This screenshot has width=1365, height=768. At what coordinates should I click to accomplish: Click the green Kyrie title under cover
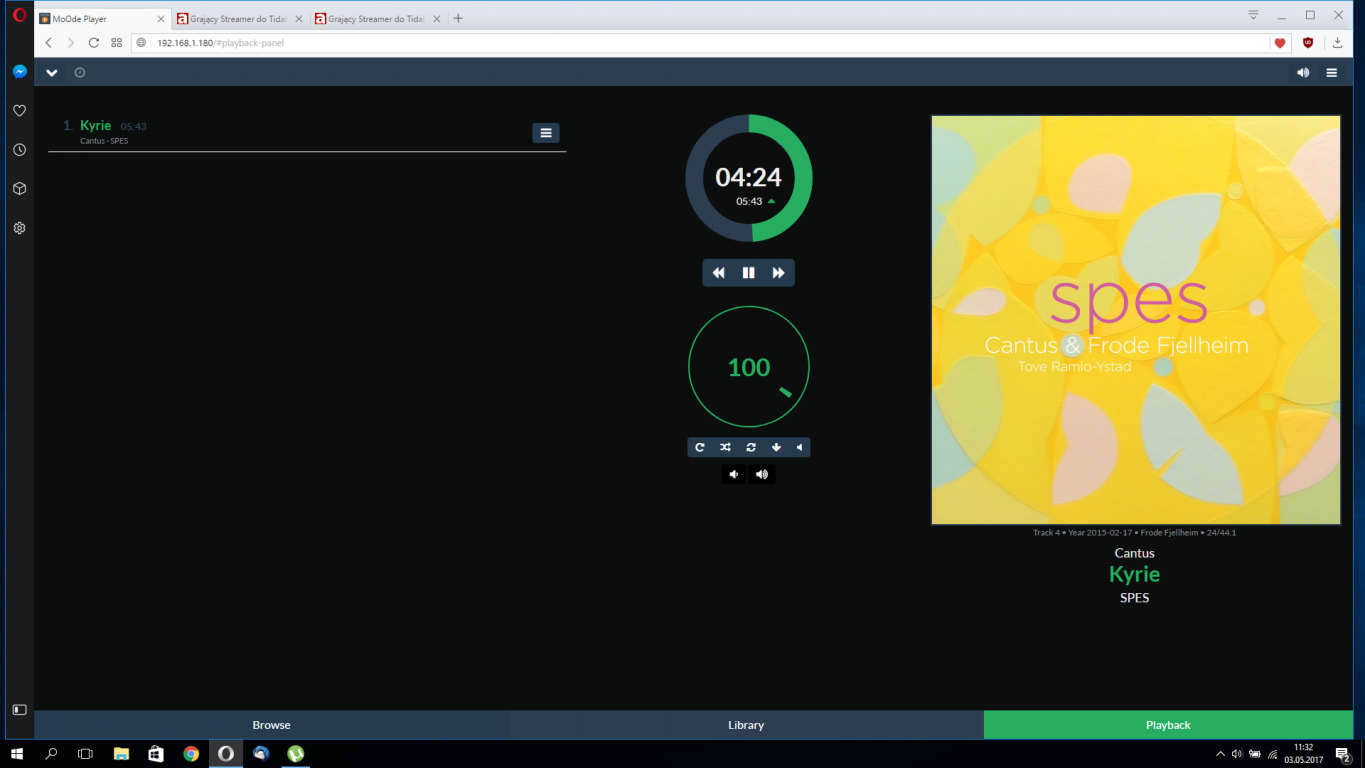tap(1134, 574)
